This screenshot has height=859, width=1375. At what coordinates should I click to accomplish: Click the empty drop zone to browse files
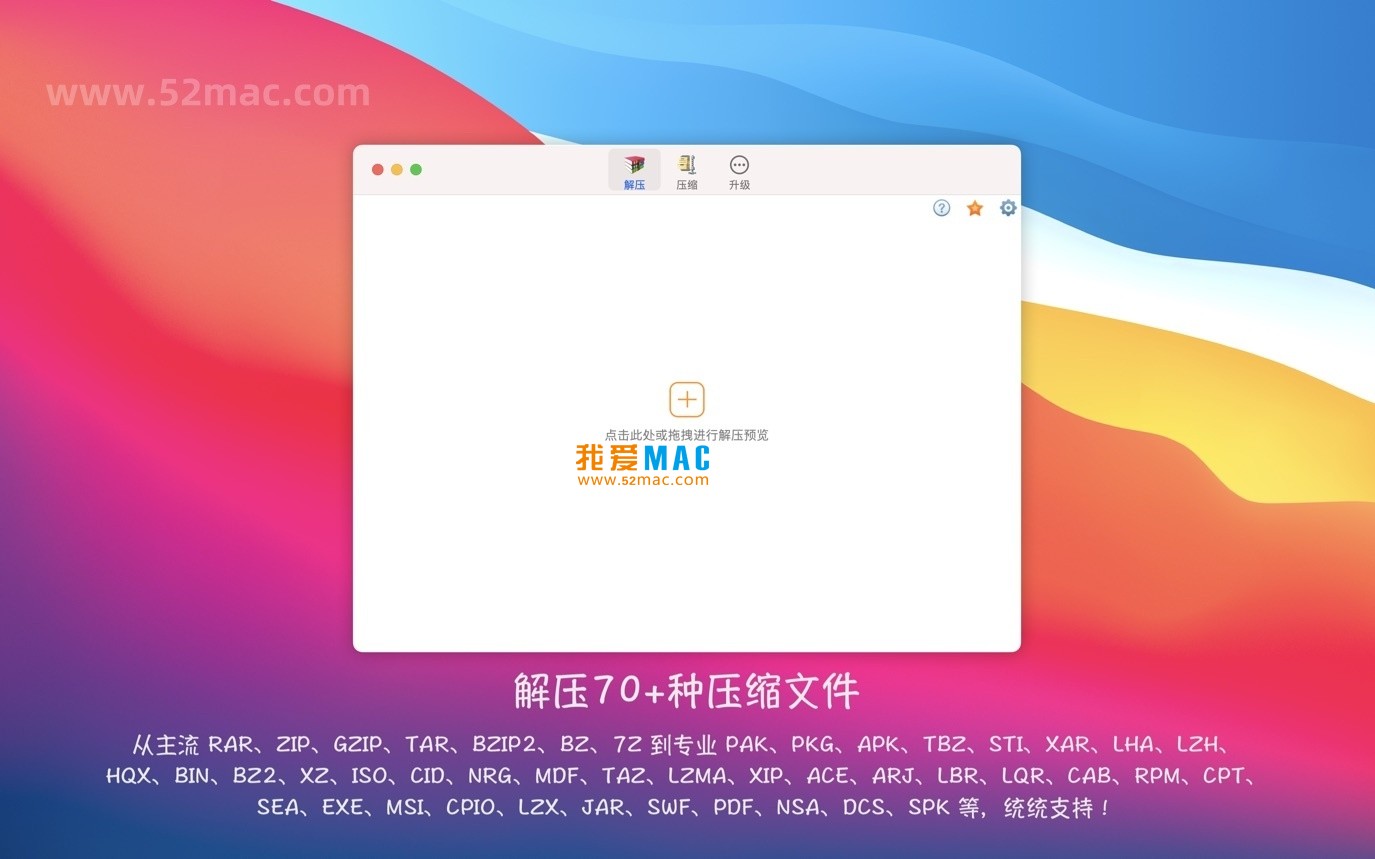(687, 560)
